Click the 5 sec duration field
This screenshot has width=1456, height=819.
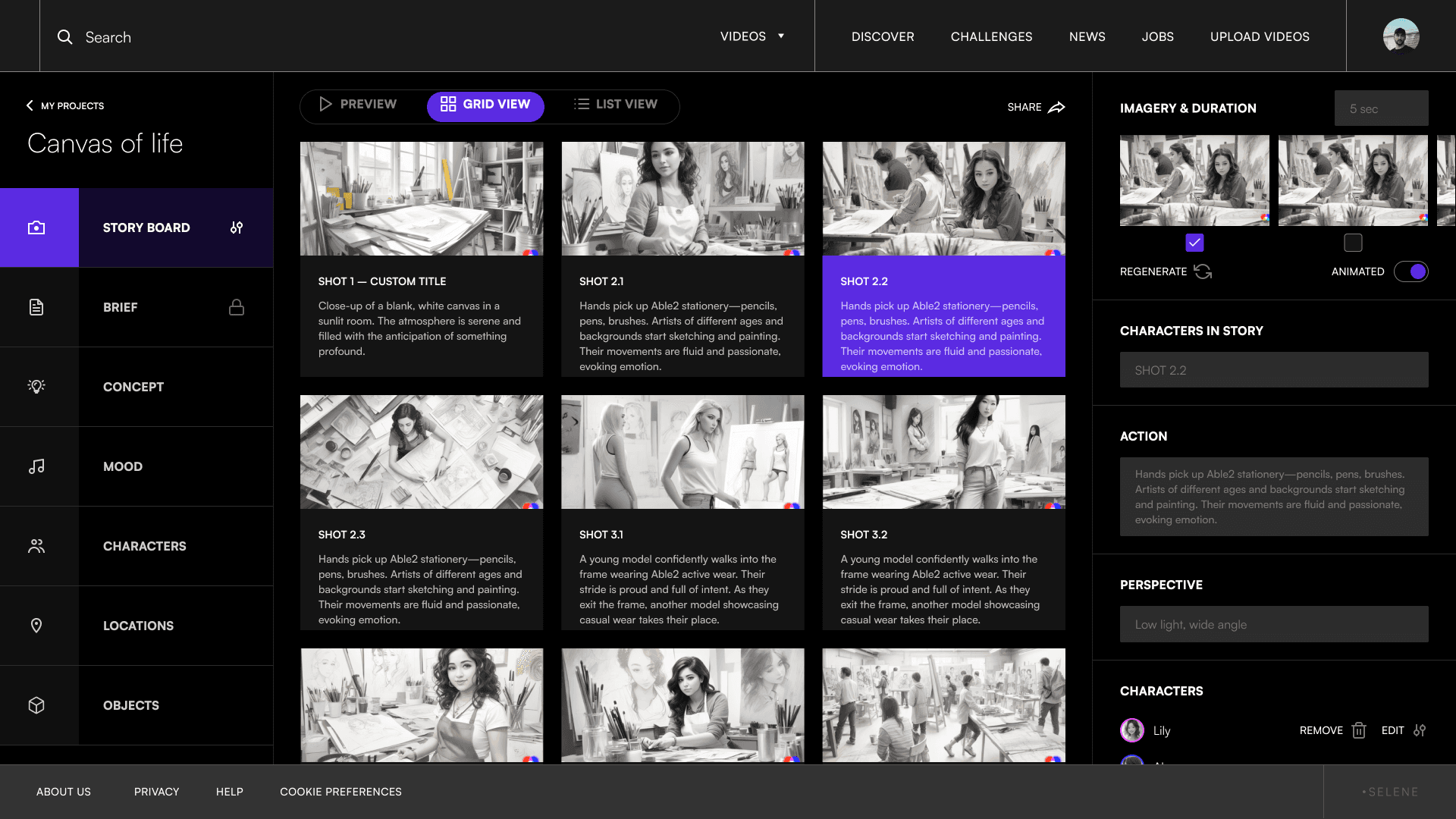click(x=1381, y=108)
